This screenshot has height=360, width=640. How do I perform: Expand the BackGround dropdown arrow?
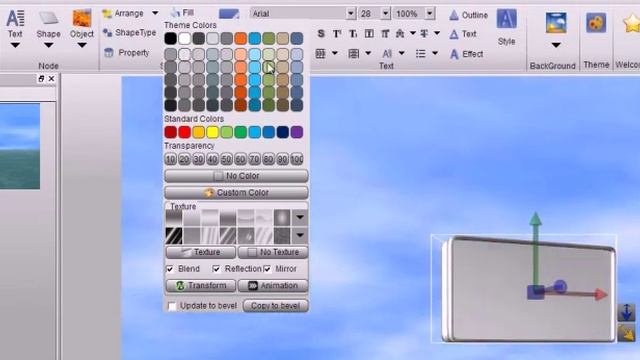556,45
